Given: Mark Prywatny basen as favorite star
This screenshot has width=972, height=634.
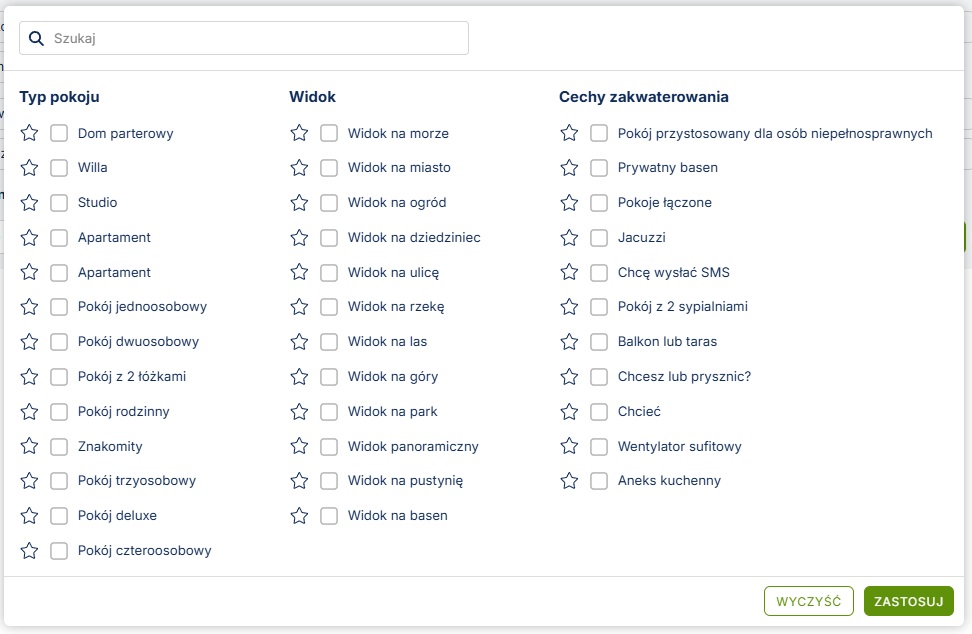Looking at the screenshot, I should (x=569, y=168).
